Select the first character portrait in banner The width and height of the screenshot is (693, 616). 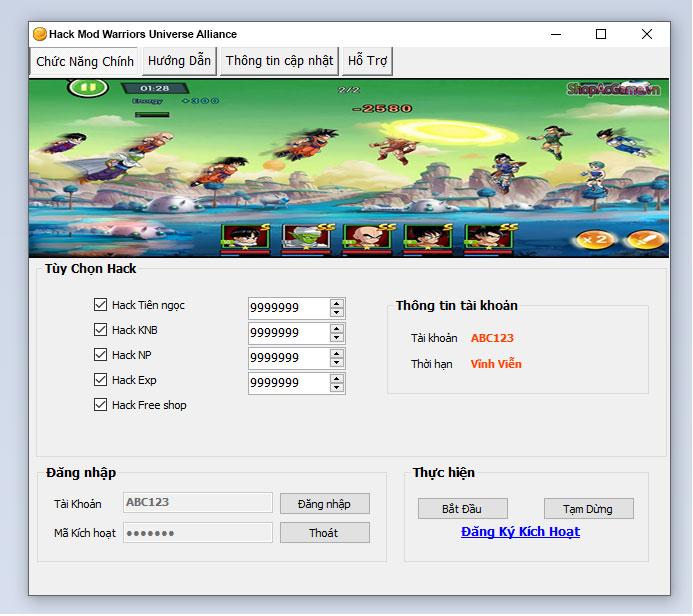[x=245, y=239]
